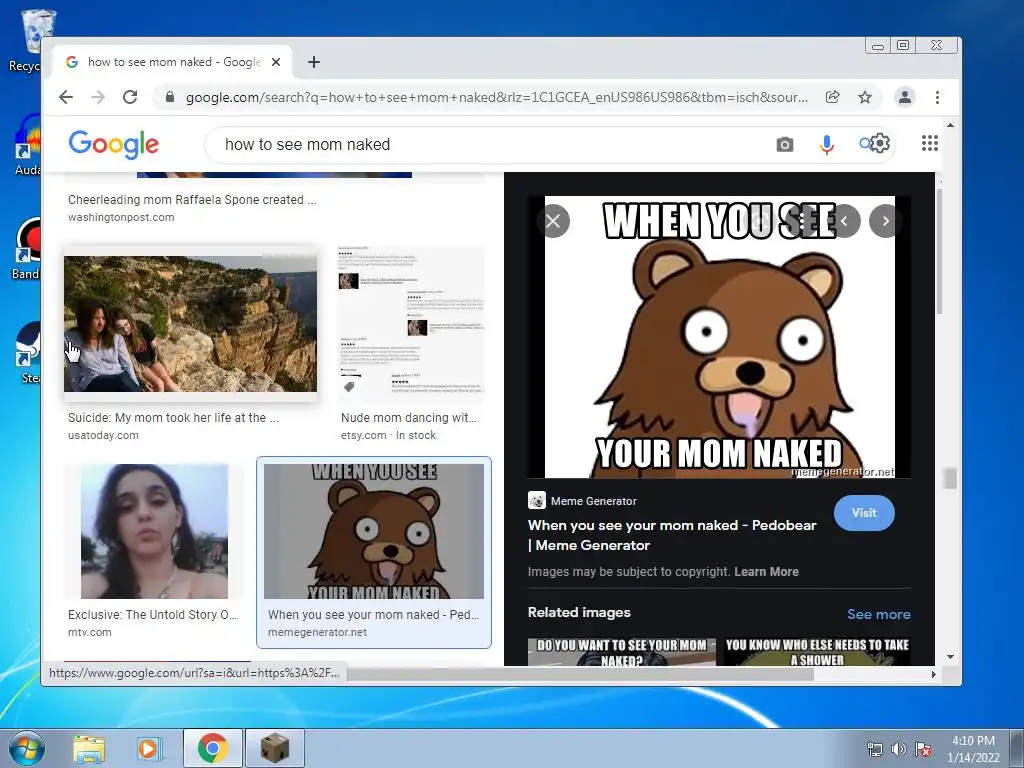Click washingtonpost.com source text
The width and height of the screenshot is (1024, 768).
[121, 217]
